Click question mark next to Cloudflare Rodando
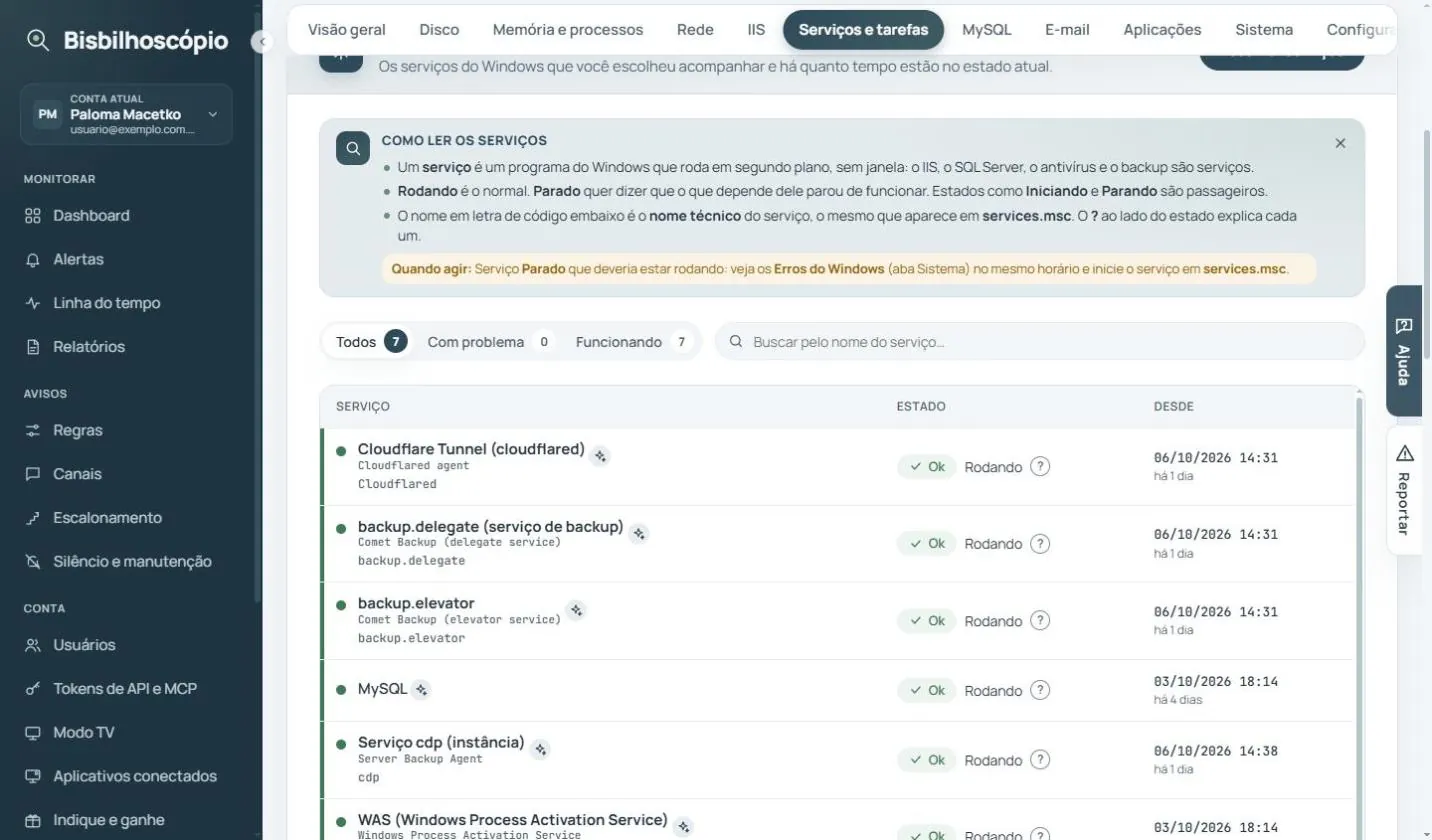1432x840 pixels. click(x=1040, y=466)
